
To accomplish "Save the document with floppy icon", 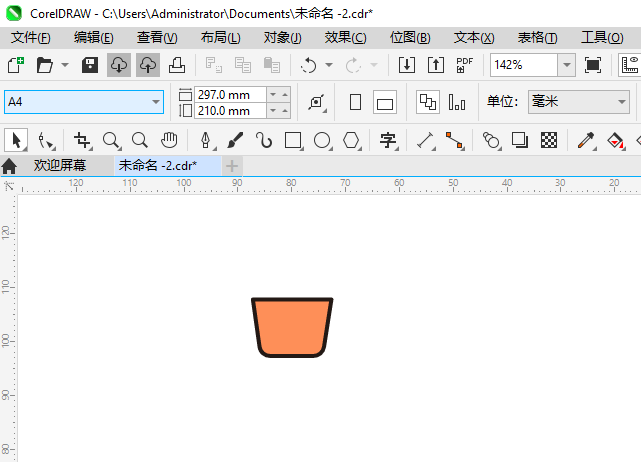I will tap(90, 65).
